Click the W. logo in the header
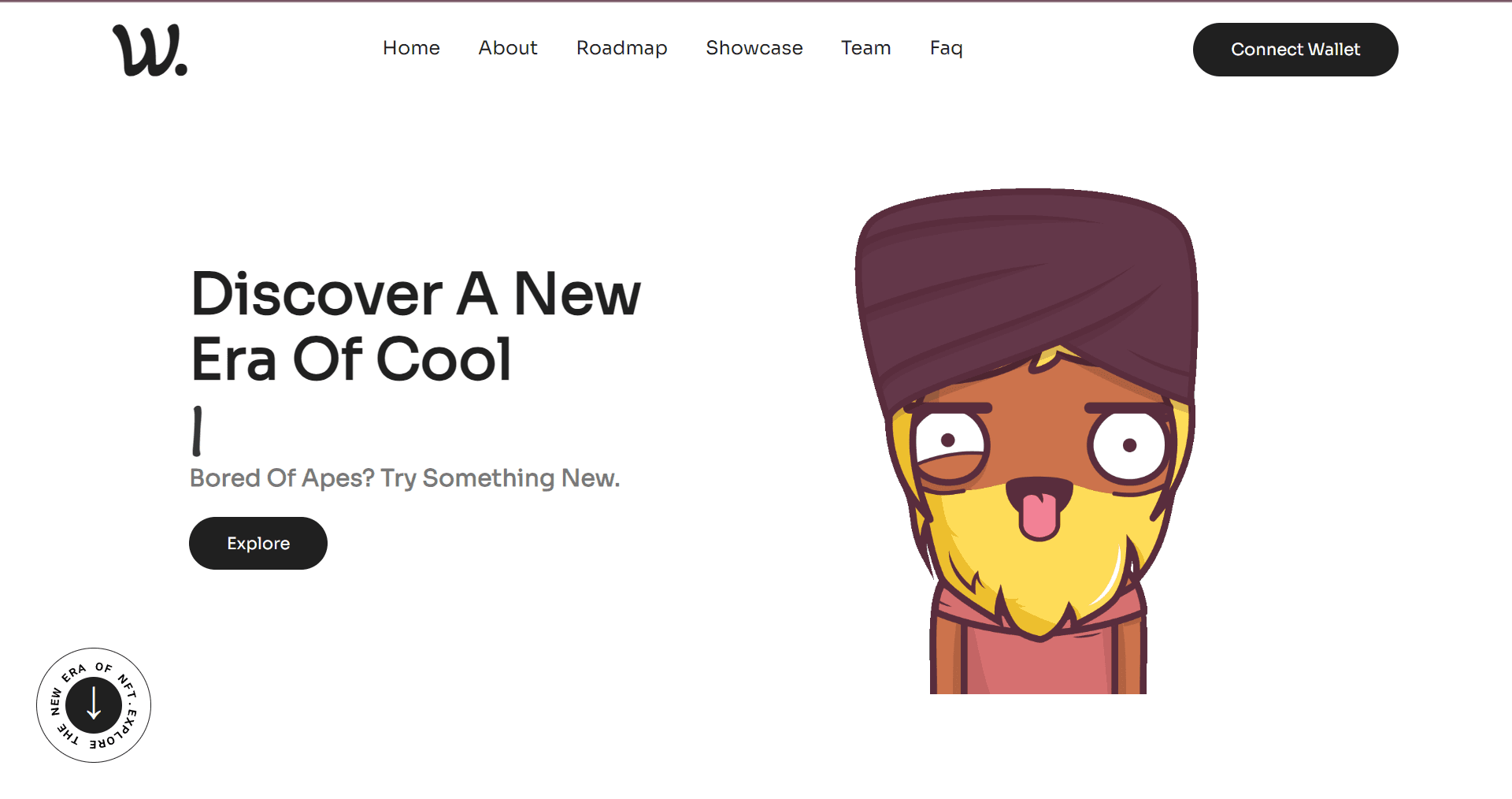 pos(150,50)
